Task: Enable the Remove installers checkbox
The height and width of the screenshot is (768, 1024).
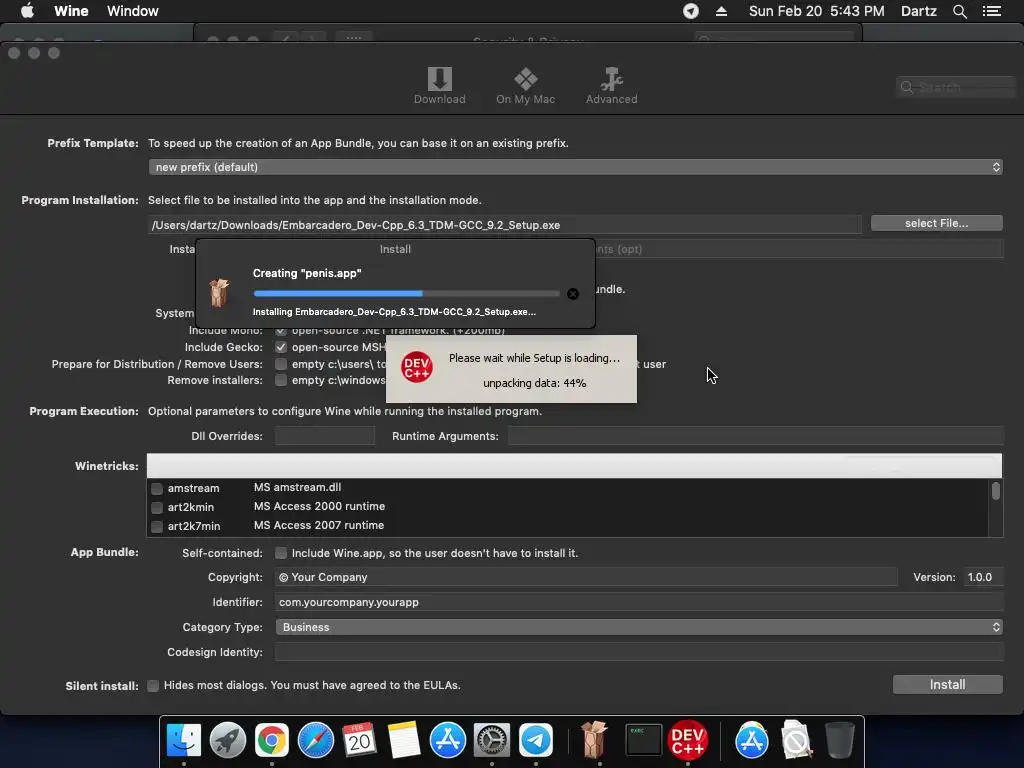Action: pyautogui.click(x=281, y=380)
